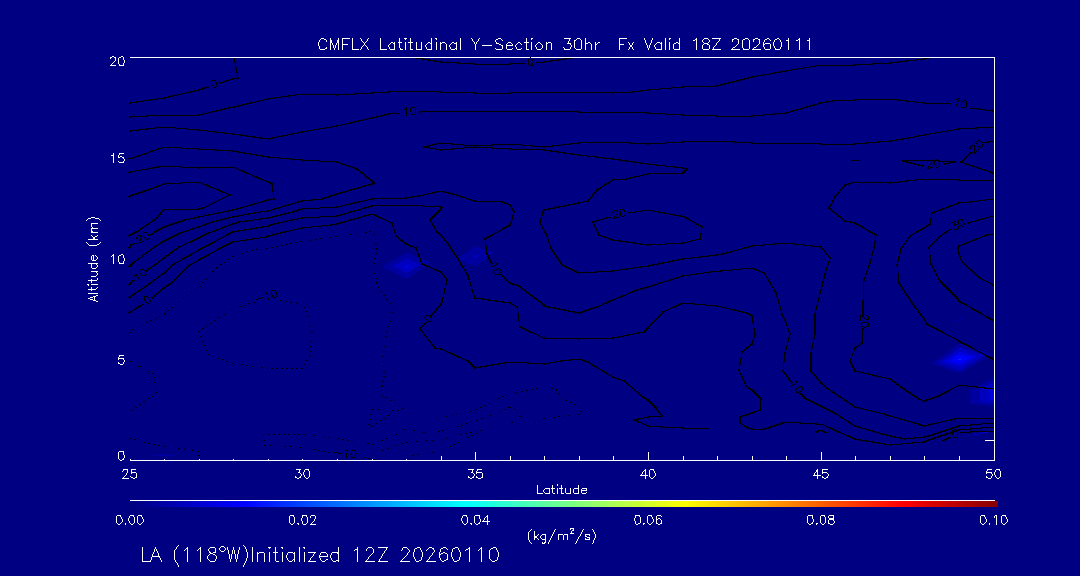Select the altitude axis tick label 20
The image size is (1080, 576).
[x=116, y=60]
